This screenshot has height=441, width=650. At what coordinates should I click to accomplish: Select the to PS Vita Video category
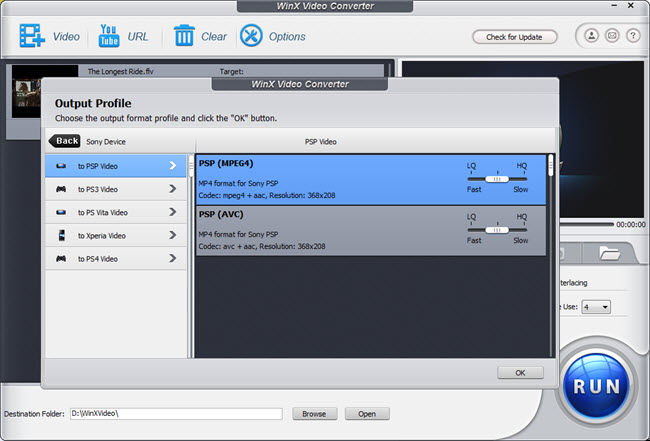coord(116,213)
